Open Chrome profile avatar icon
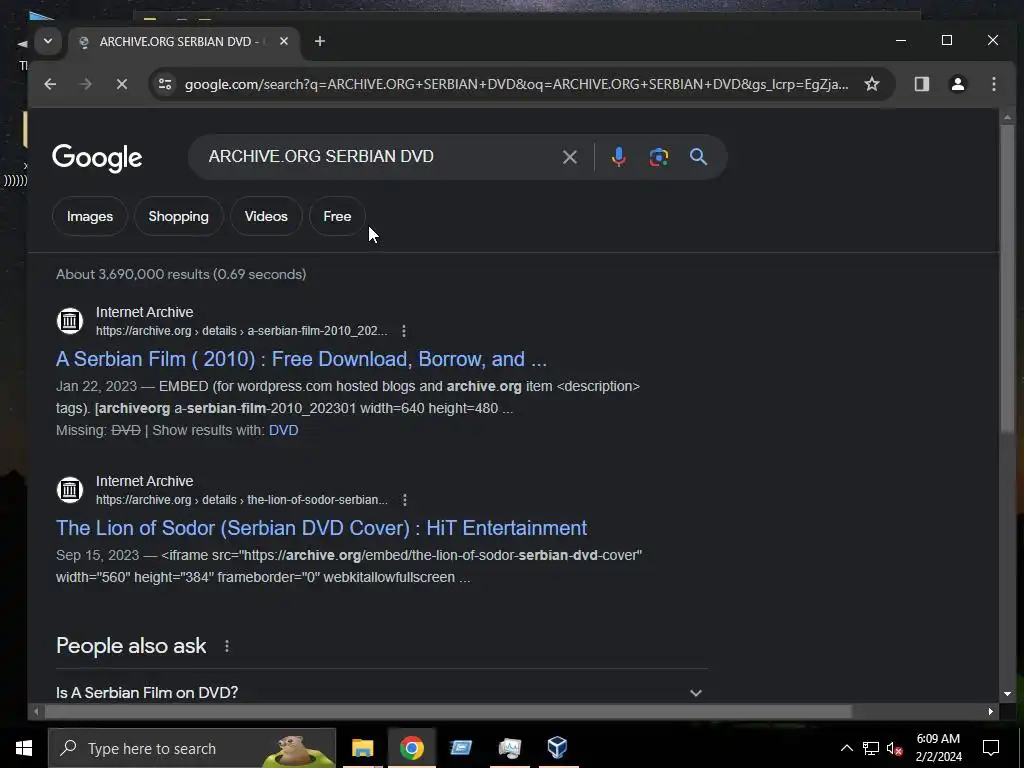1024x768 pixels. point(957,84)
